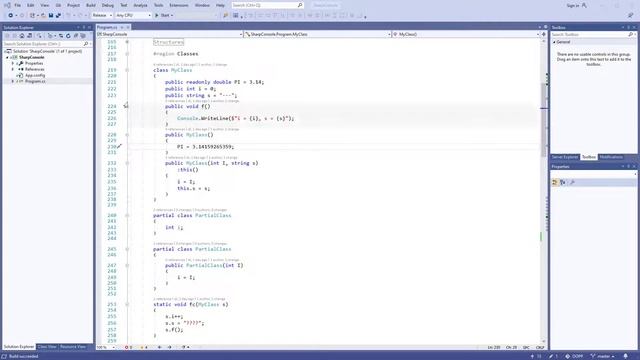Image resolution: width=640 pixels, height=360 pixels.
Task: Click the errors count icon below the editor
Action: 127,347
